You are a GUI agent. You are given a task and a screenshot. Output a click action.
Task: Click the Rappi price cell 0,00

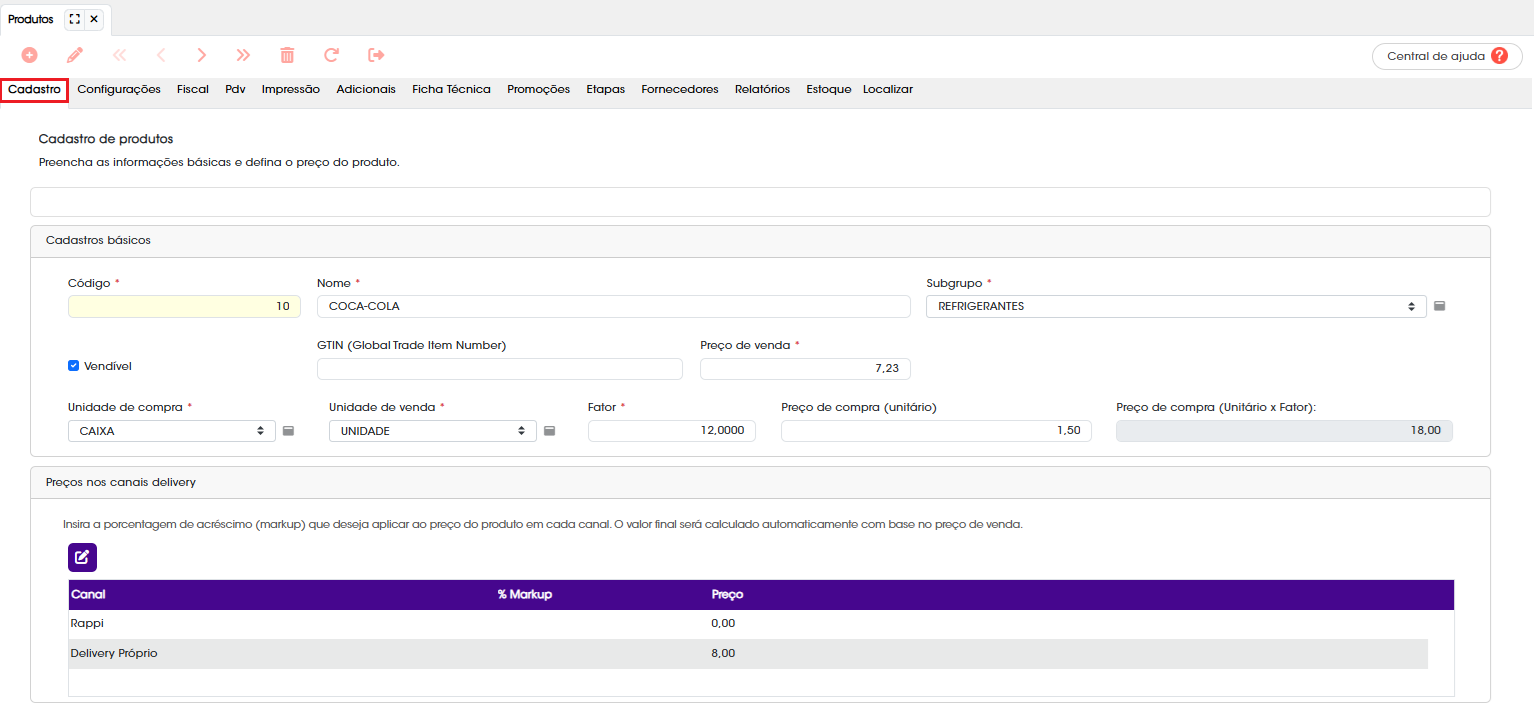723,624
